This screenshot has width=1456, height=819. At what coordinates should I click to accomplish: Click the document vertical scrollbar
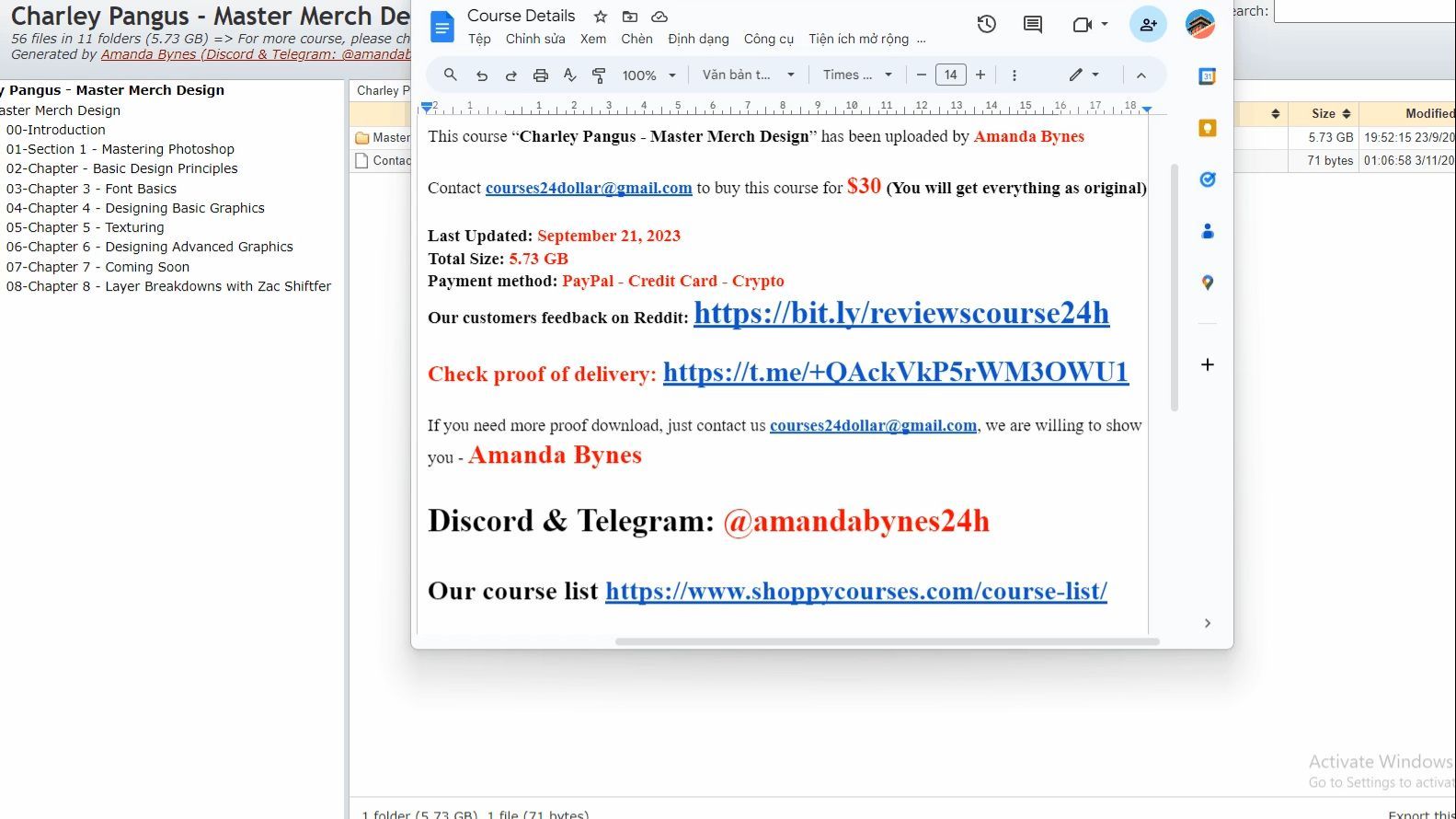[1174, 287]
